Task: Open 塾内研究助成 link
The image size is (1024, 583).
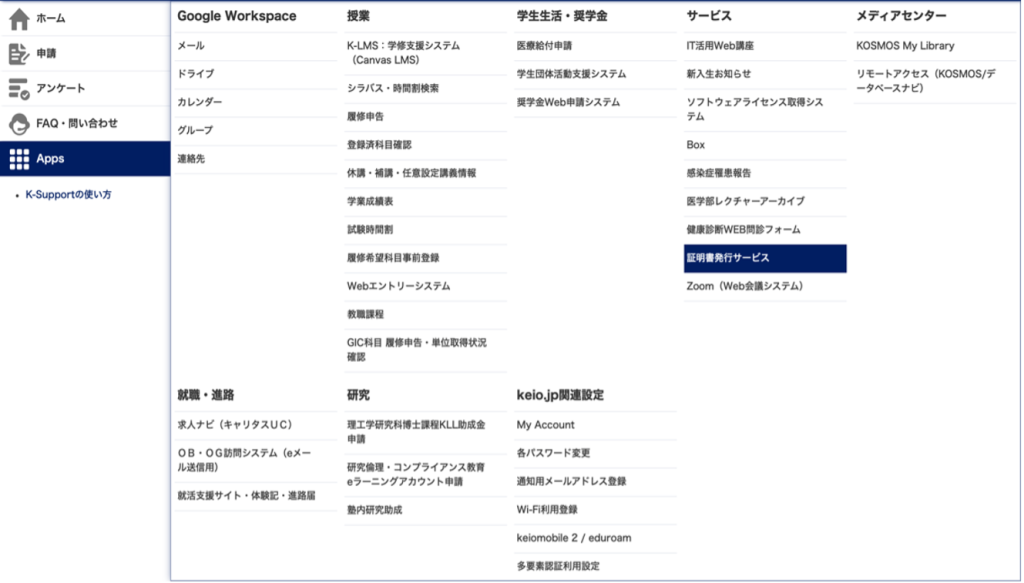Action: 374,510
